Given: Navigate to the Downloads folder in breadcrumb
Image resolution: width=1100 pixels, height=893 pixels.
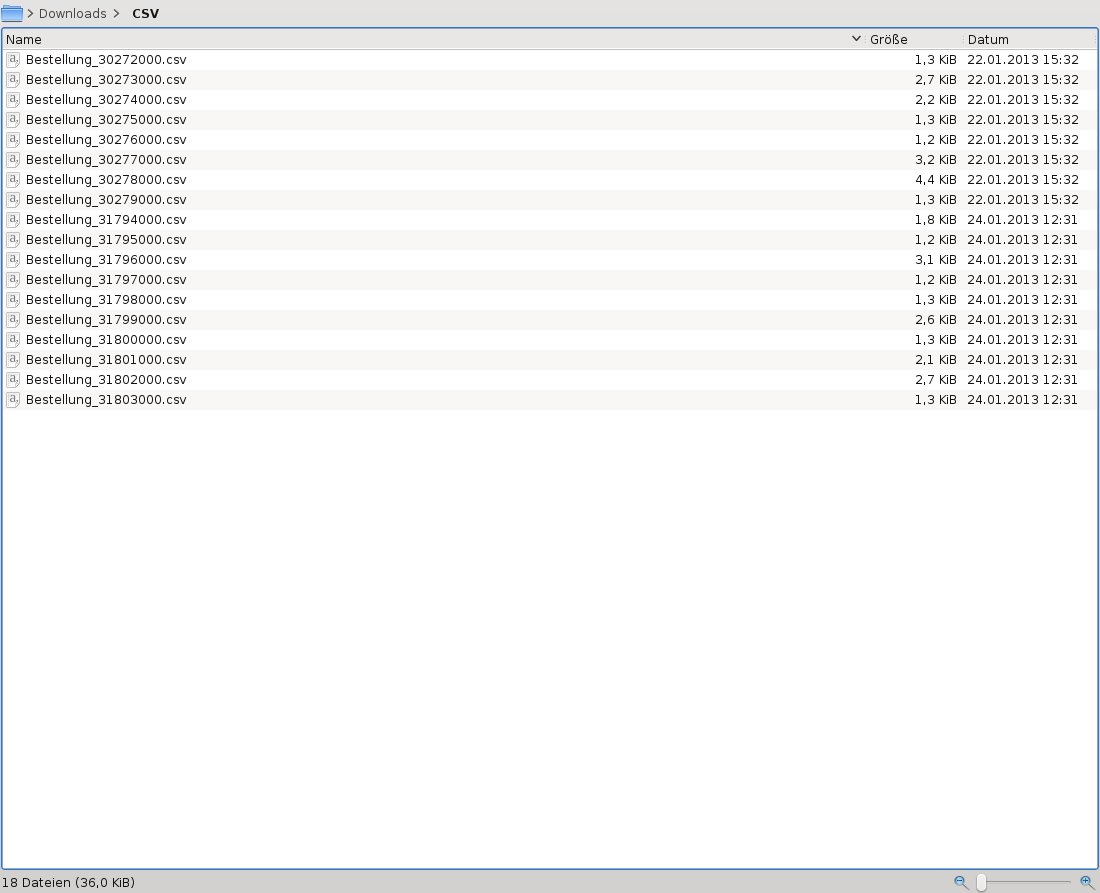Looking at the screenshot, I should coord(72,13).
